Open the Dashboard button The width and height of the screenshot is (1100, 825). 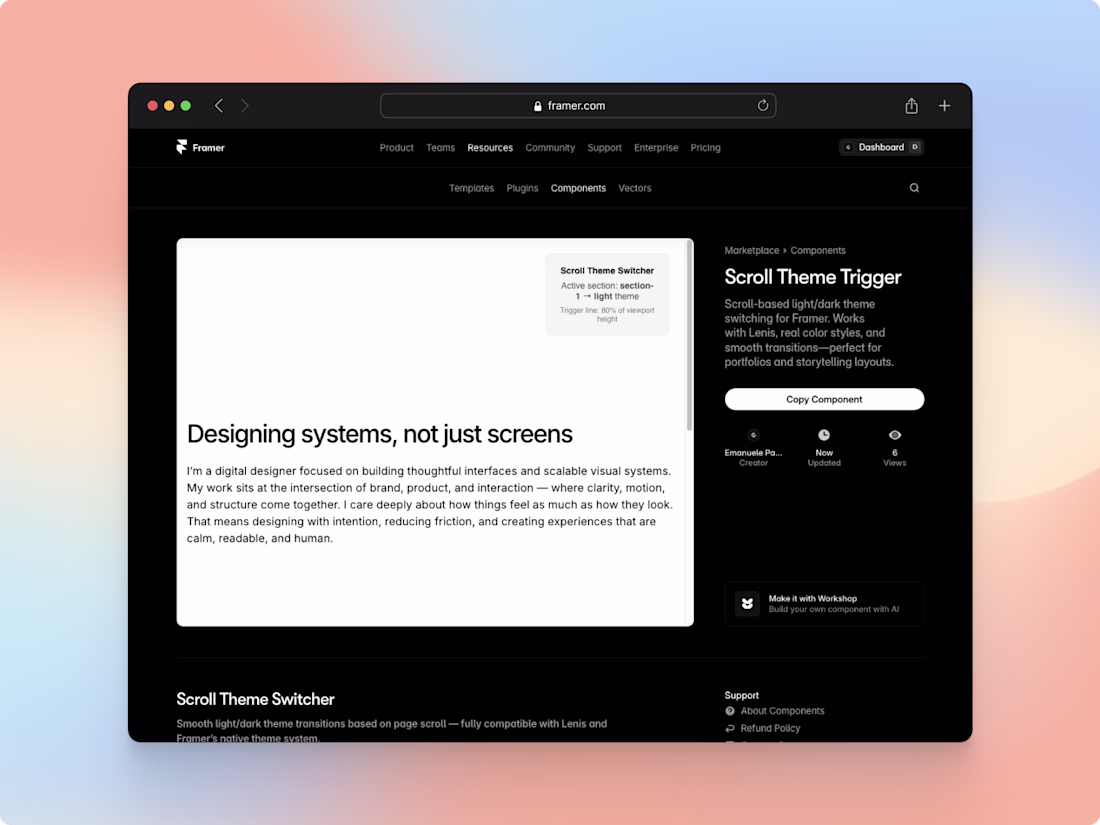[x=881, y=147]
